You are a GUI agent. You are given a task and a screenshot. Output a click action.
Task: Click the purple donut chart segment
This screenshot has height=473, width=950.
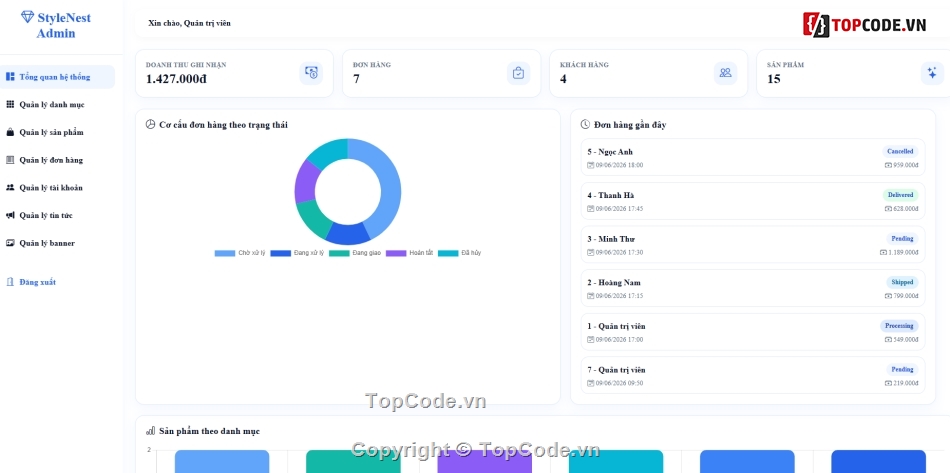click(x=305, y=182)
